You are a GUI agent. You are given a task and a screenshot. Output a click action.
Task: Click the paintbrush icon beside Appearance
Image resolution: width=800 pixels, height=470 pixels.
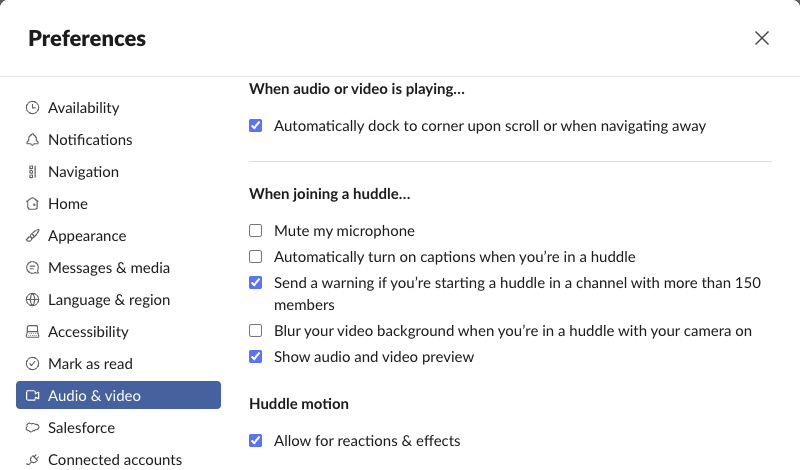pyautogui.click(x=32, y=236)
